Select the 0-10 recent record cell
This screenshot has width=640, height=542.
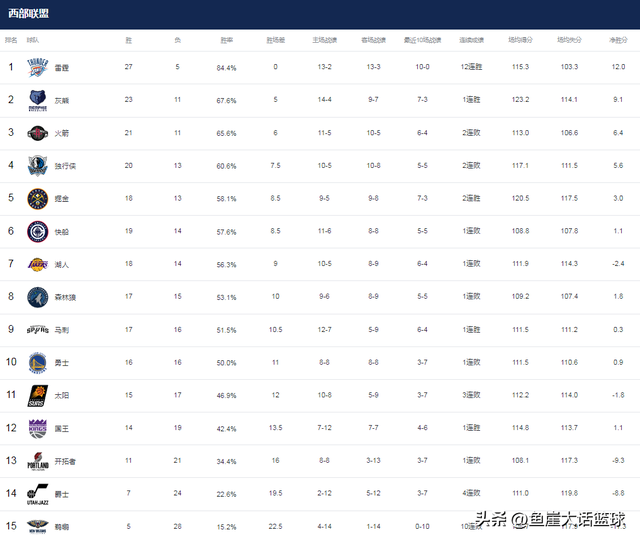pos(422,526)
